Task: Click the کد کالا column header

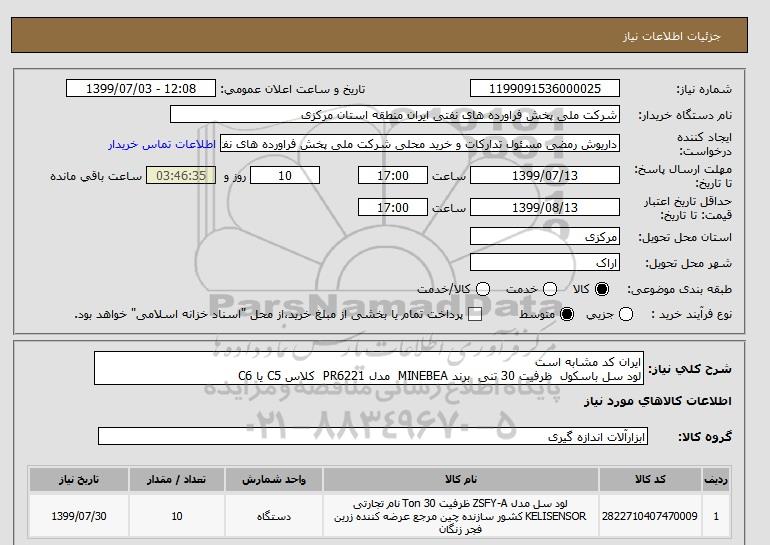Action: click(x=650, y=480)
